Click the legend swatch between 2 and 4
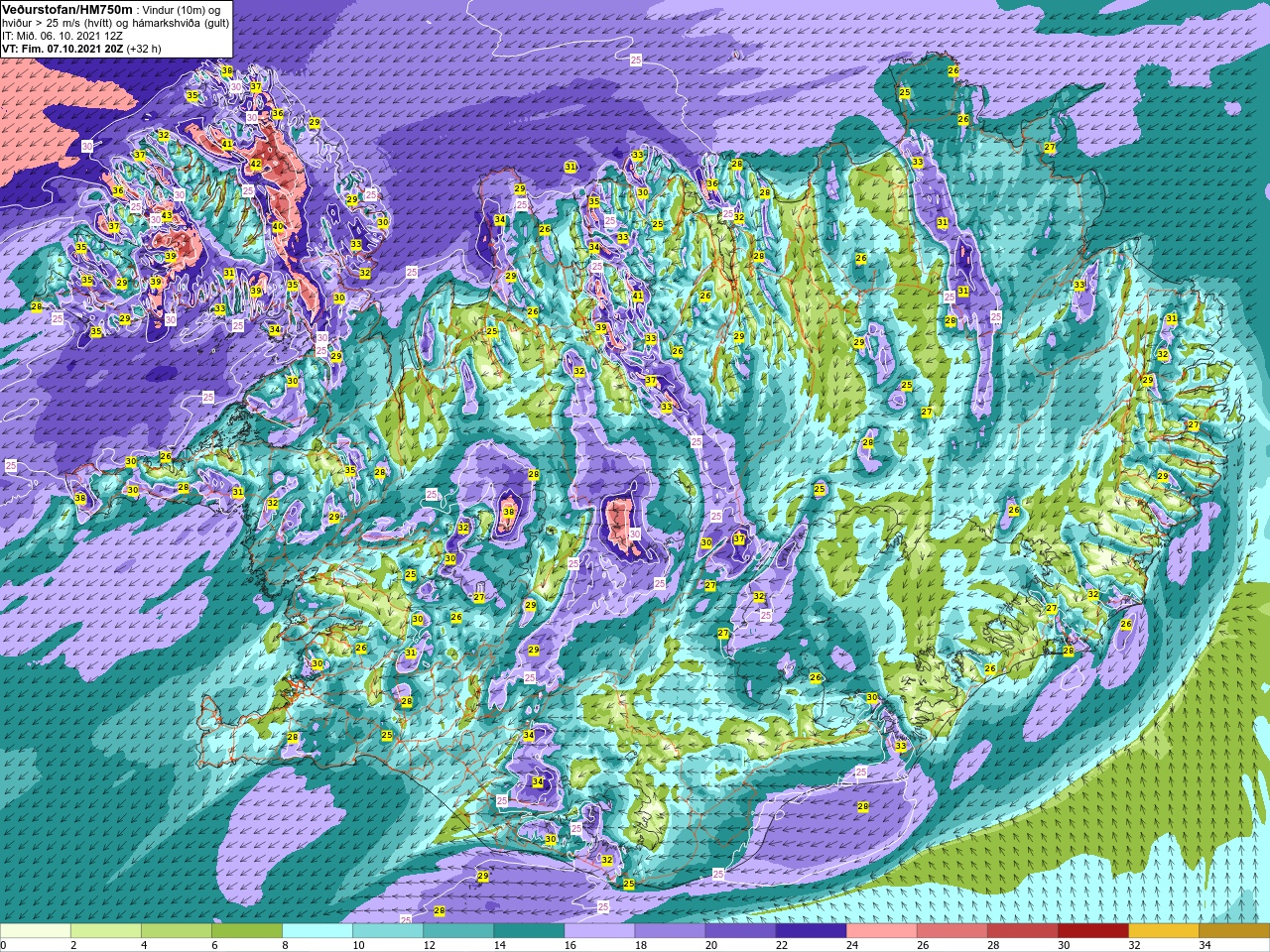Viewport: 1270px width, 952px height. (x=106, y=931)
